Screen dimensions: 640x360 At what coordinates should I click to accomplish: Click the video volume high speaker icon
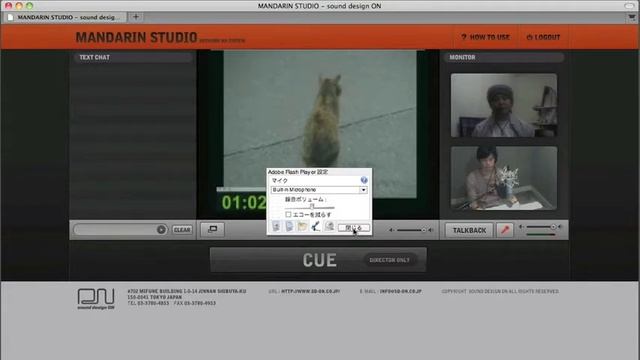pos(431,230)
